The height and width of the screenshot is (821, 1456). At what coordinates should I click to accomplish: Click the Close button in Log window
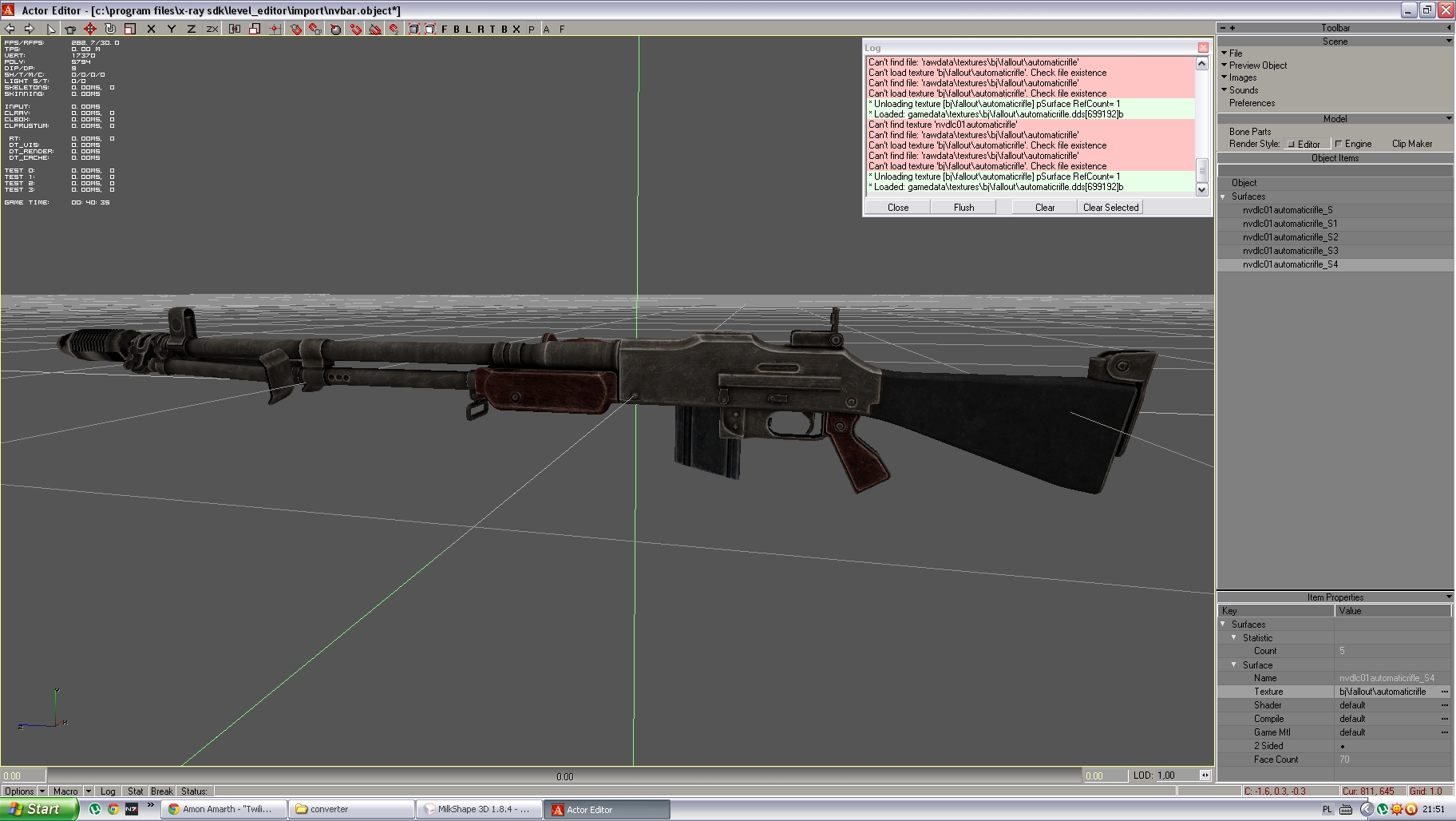898,207
